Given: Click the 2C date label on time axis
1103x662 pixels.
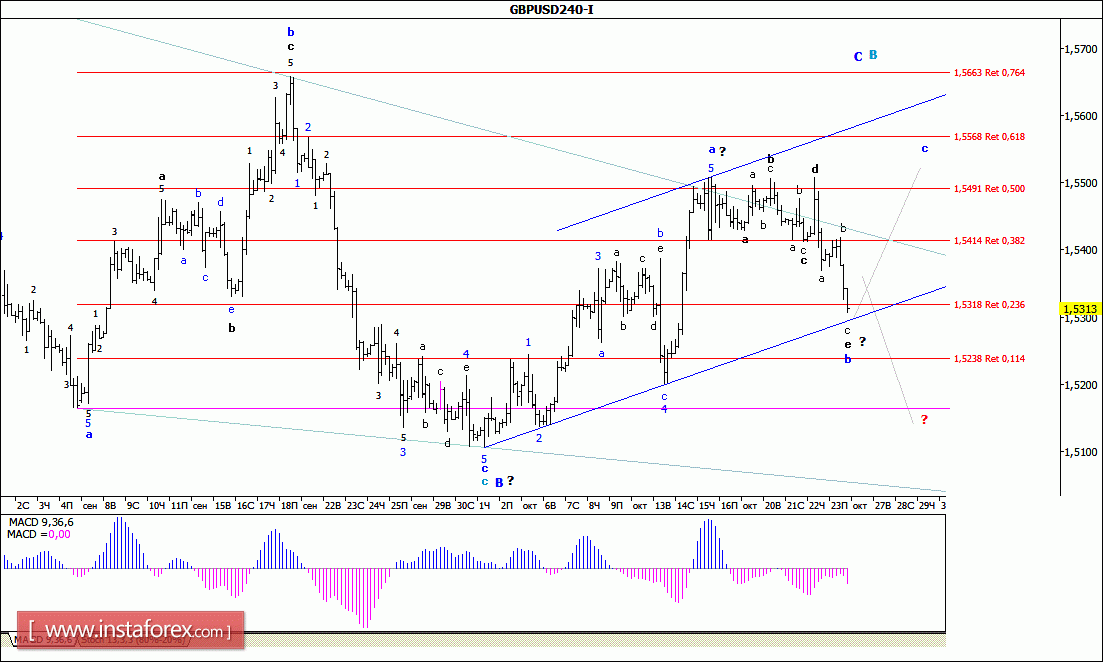Looking at the screenshot, I should coord(23,506).
